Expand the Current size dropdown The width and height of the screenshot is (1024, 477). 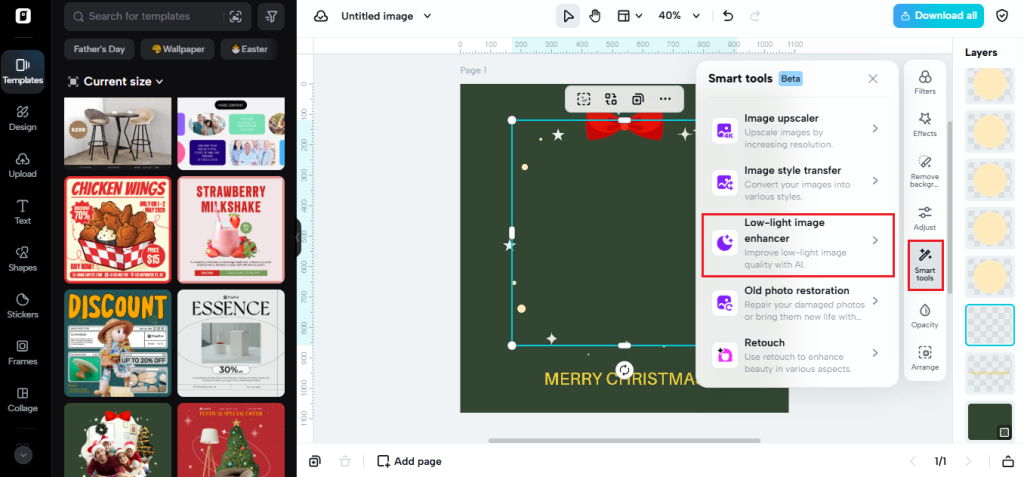click(x=114, y=81)
